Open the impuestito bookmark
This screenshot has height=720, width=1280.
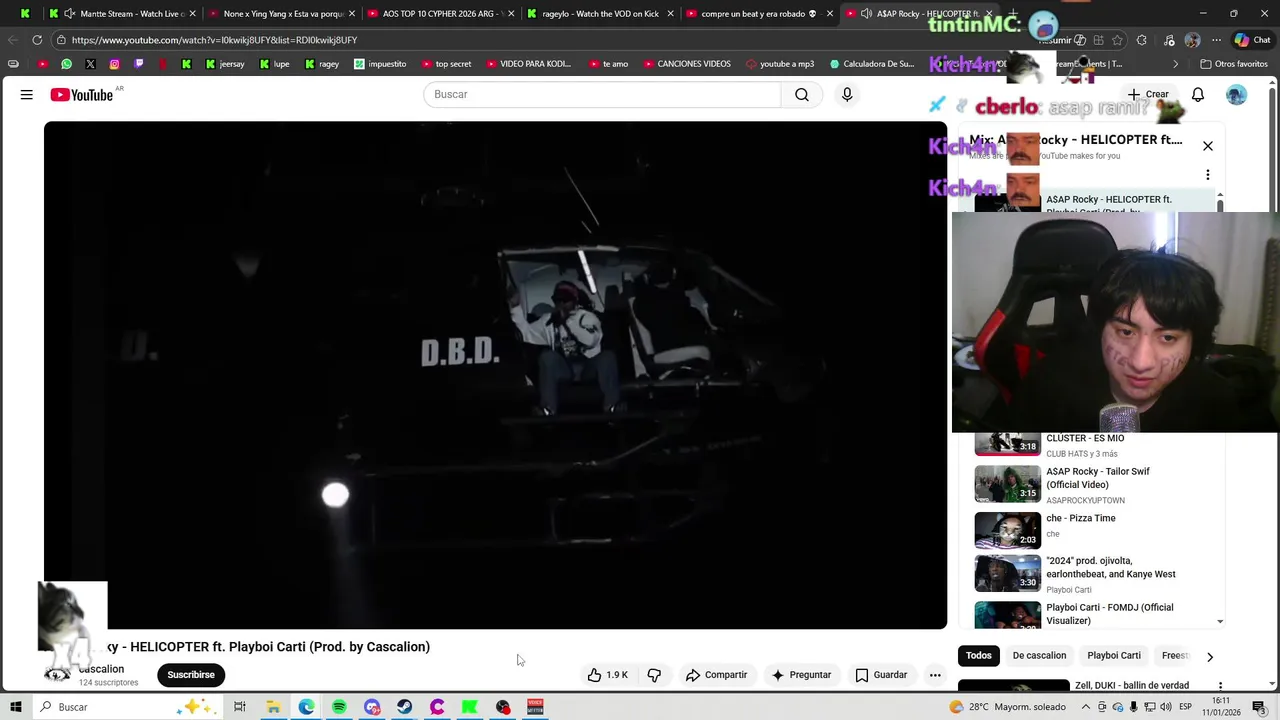tap(379, 64)
